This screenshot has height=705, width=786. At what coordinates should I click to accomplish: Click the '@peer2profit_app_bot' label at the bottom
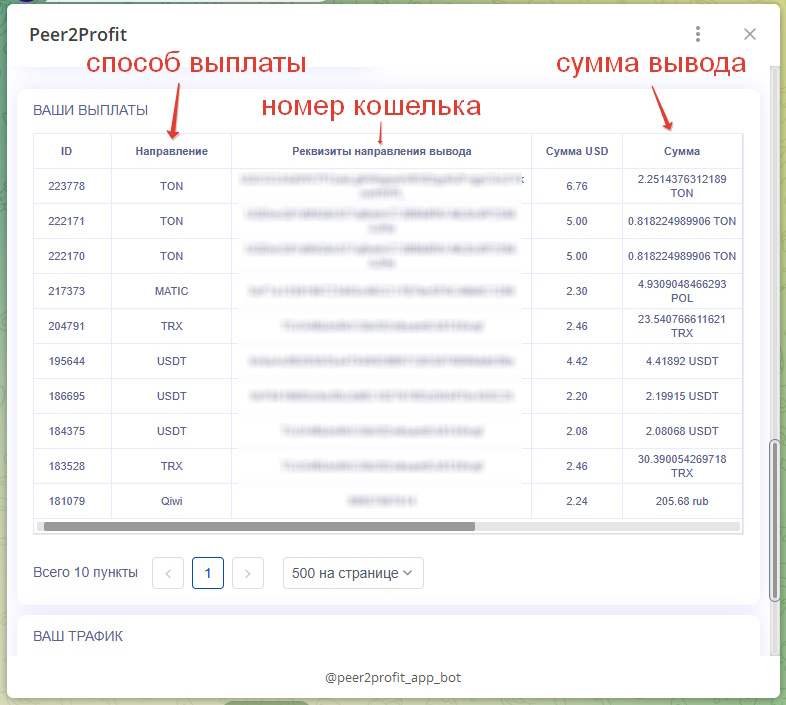pyautogui.click(x=392, y=677)
